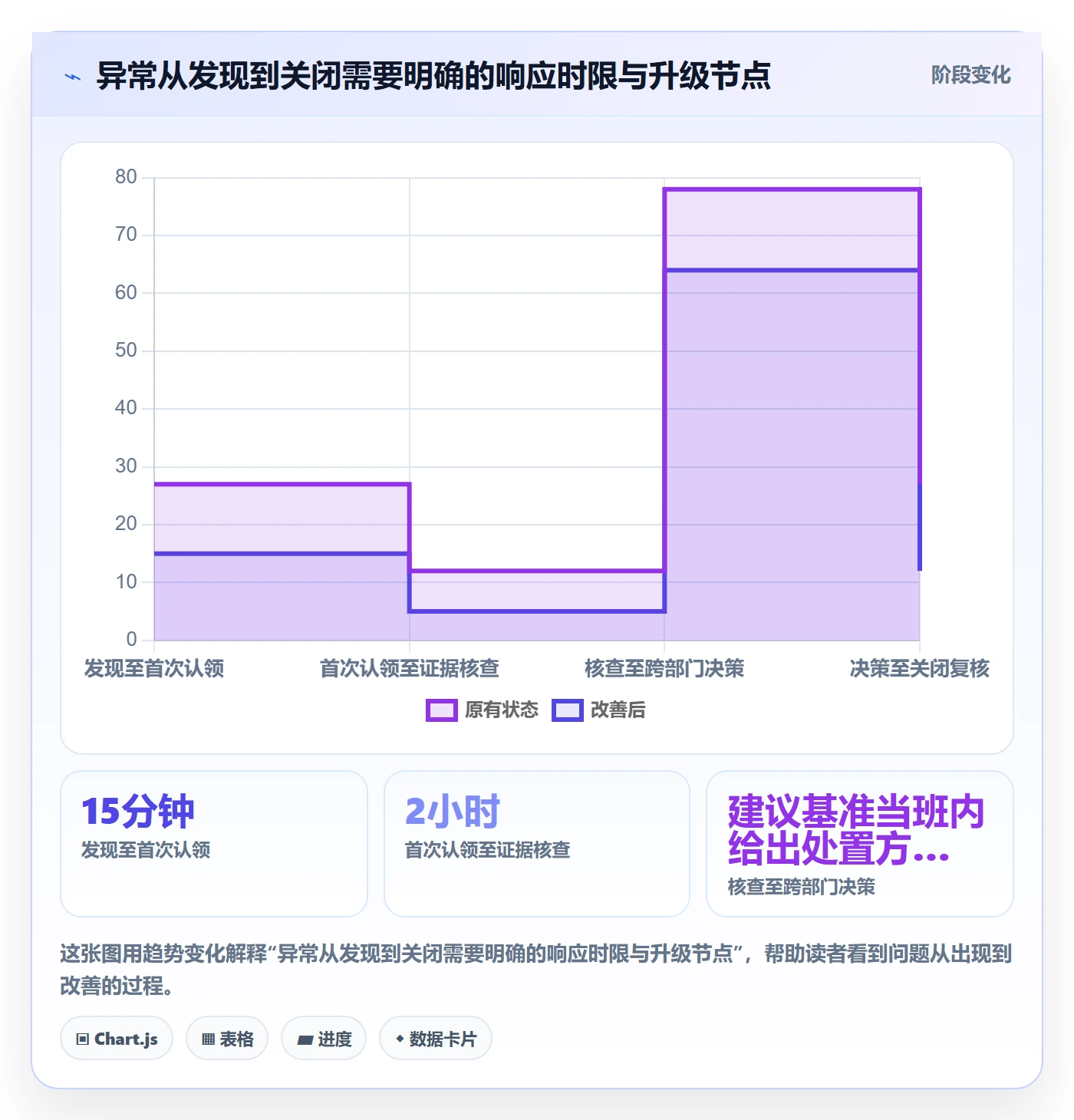The height and width of the screenshot is (1120, 1074).
Task: Click the 50 y-axis tick label
Action: pos(126,351)
